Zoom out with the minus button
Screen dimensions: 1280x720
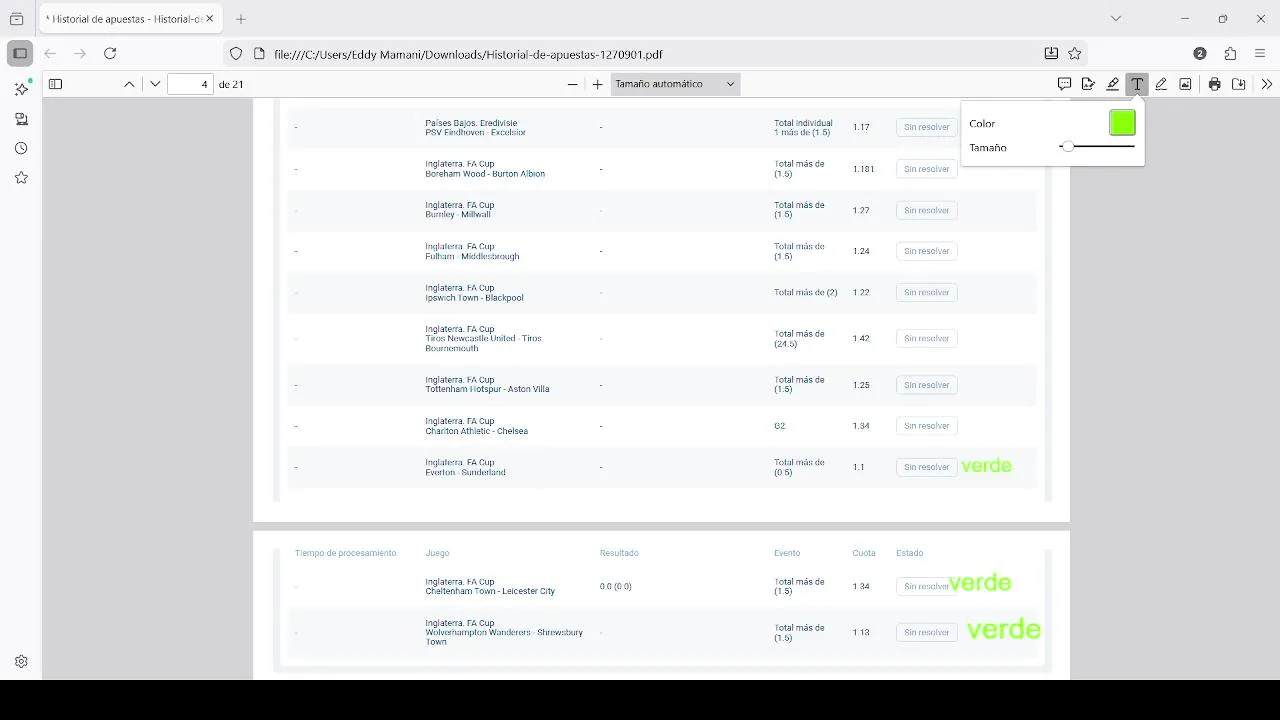(x=572, y=84)
